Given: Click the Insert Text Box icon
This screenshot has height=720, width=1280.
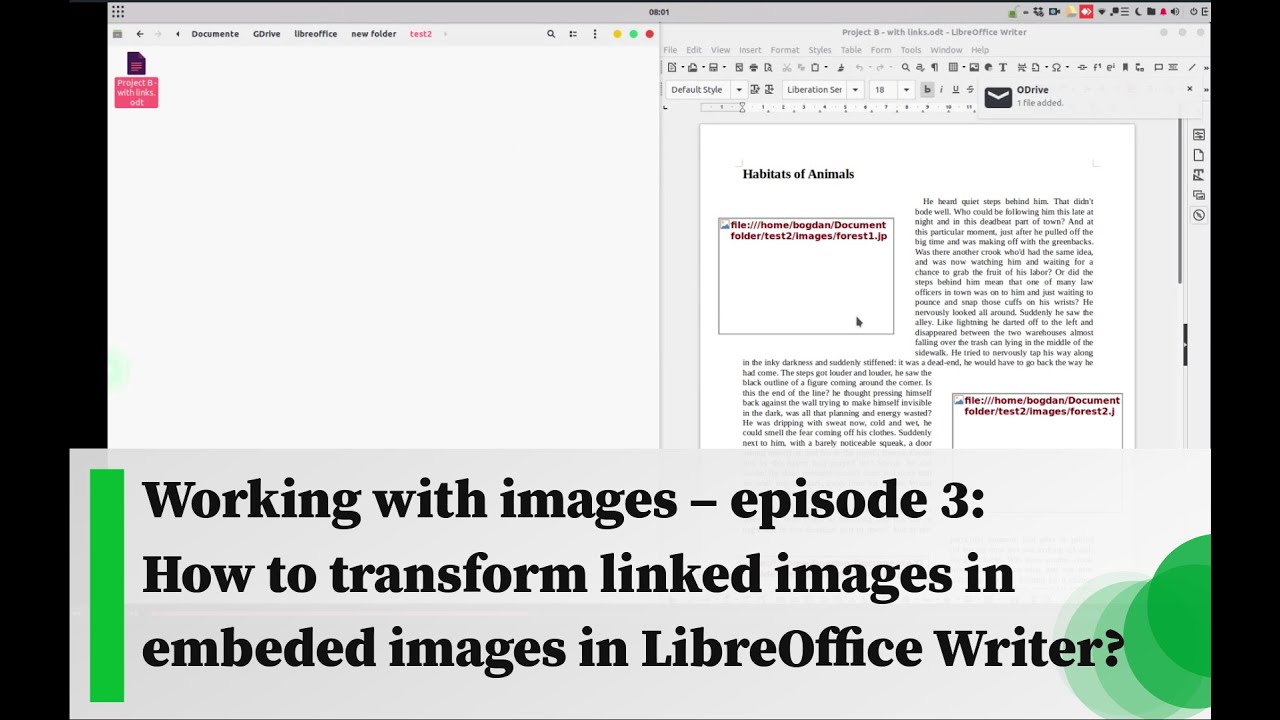Looking at the screenshot, I should (1003, 67).
